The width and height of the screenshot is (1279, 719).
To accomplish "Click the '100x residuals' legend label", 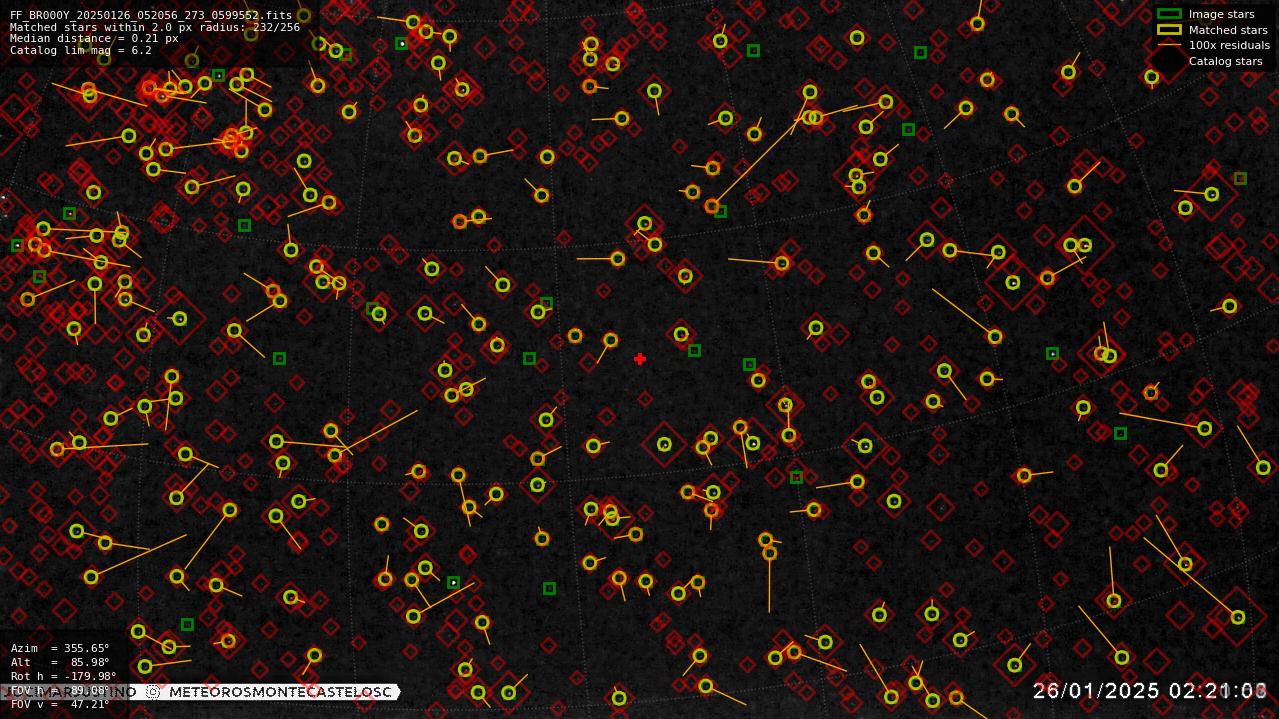I will (1229, 45).
